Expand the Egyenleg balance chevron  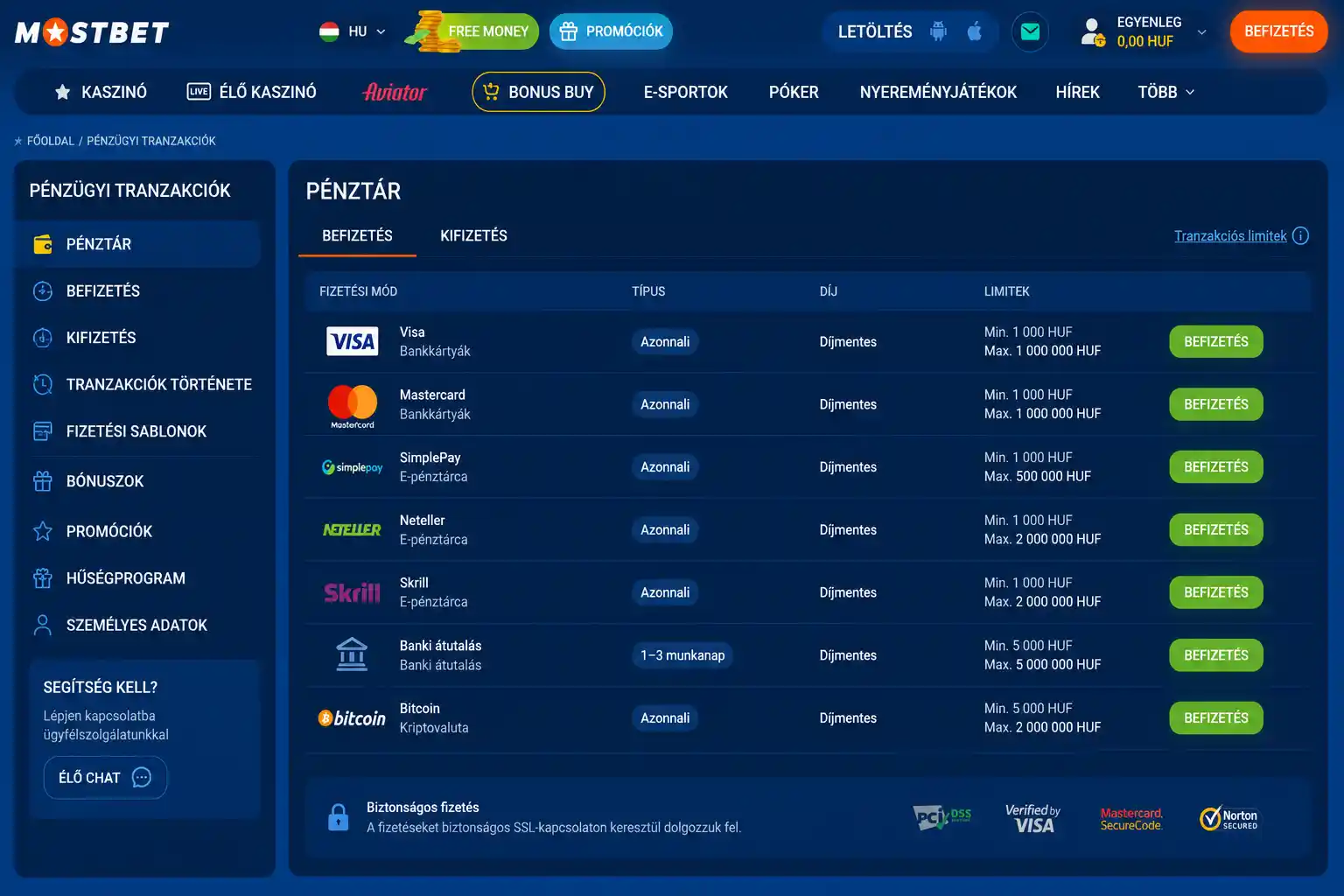(1202, 32)
